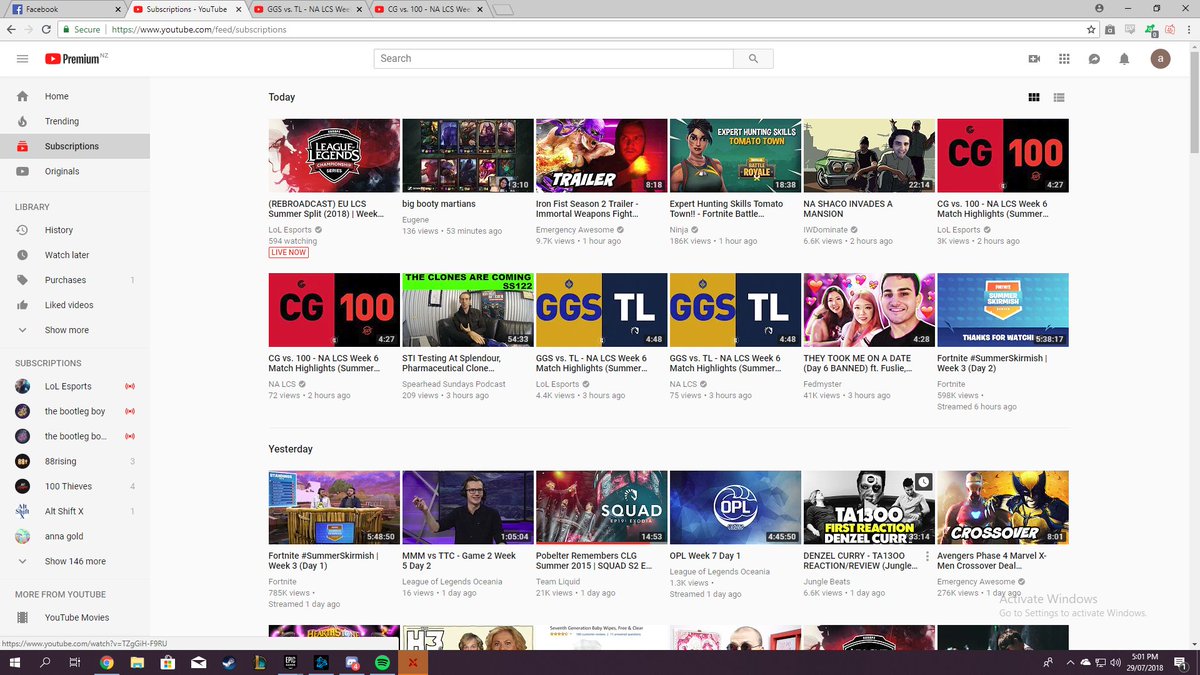1200x675 pixels.
Task: Open Microsoft Store from taskbar
Action: click(167, 662)
